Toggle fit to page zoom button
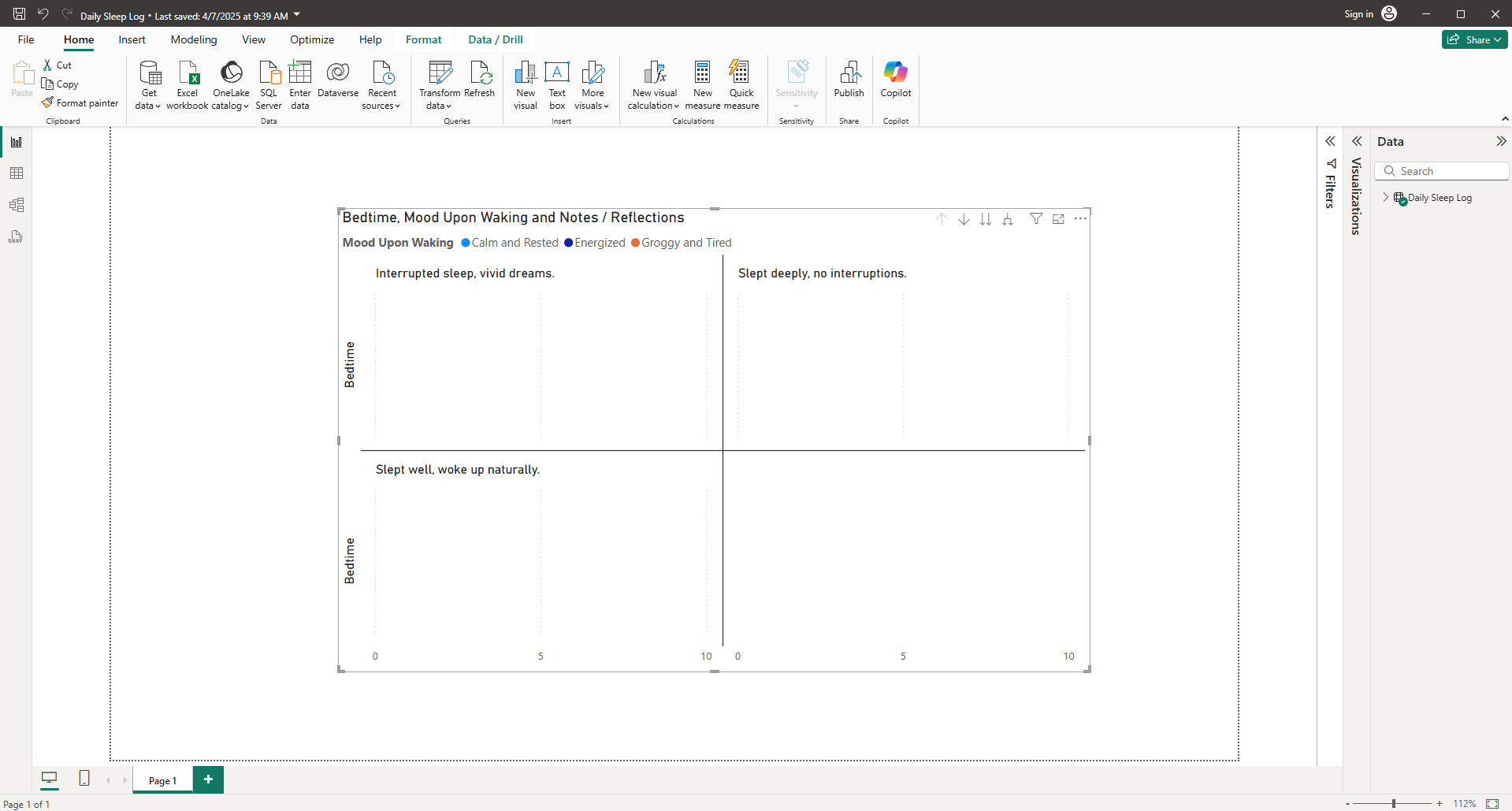This screenshot has height=811, width=1512. coord(1492,803)
